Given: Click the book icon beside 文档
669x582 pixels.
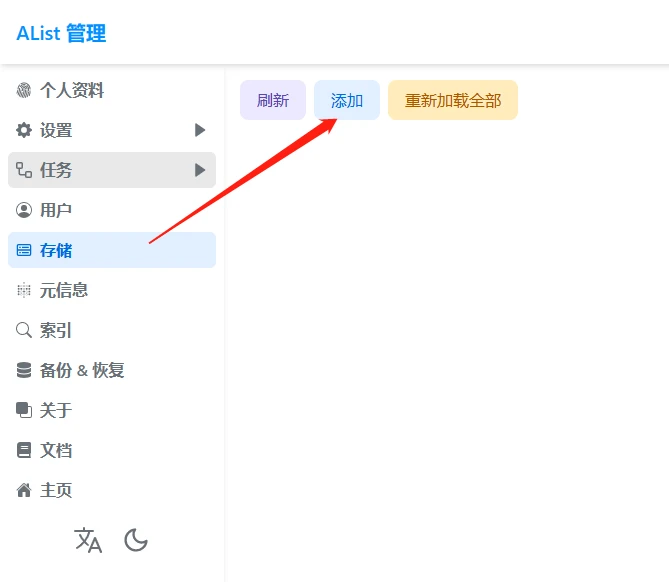Looking at the screenshot, I should pyautogui.click(x=24, y=450).
